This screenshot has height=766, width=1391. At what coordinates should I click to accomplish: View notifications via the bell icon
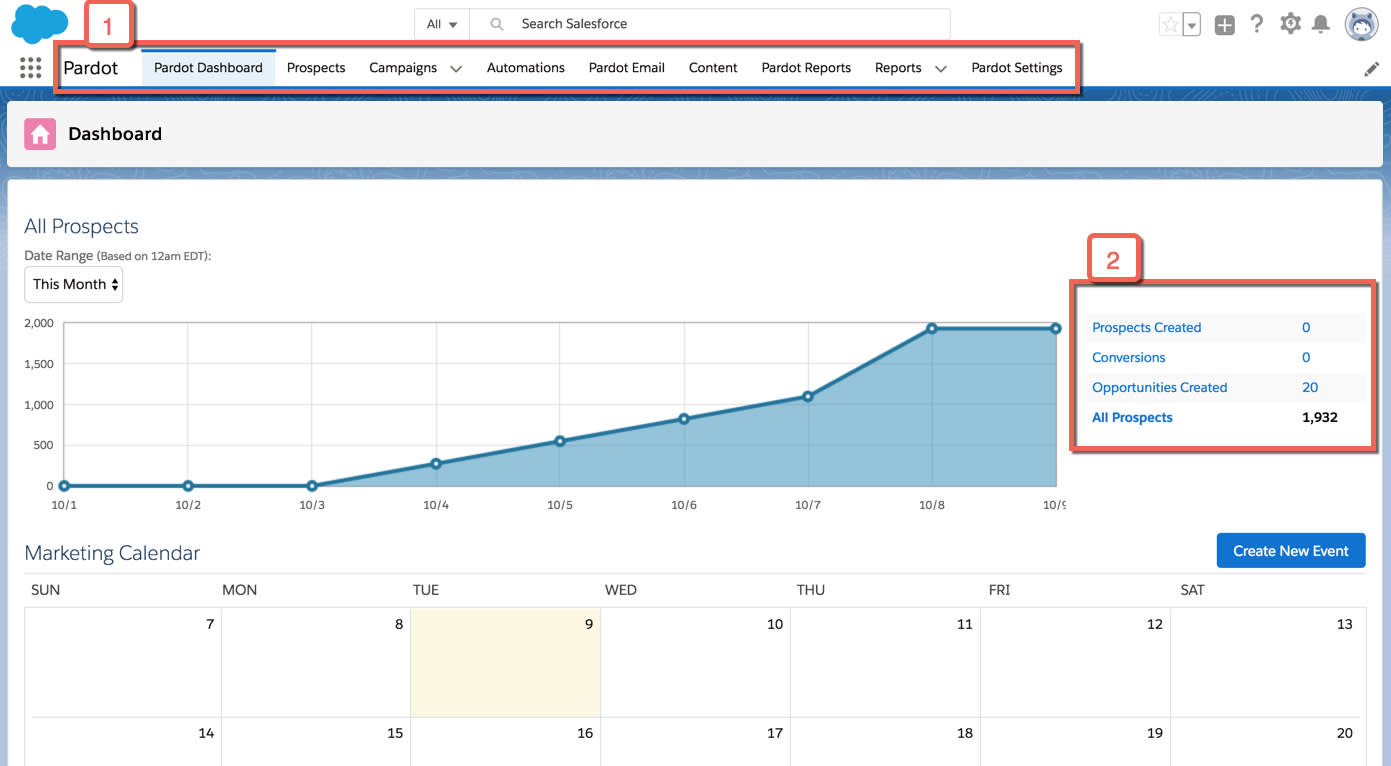point(1322,23)
